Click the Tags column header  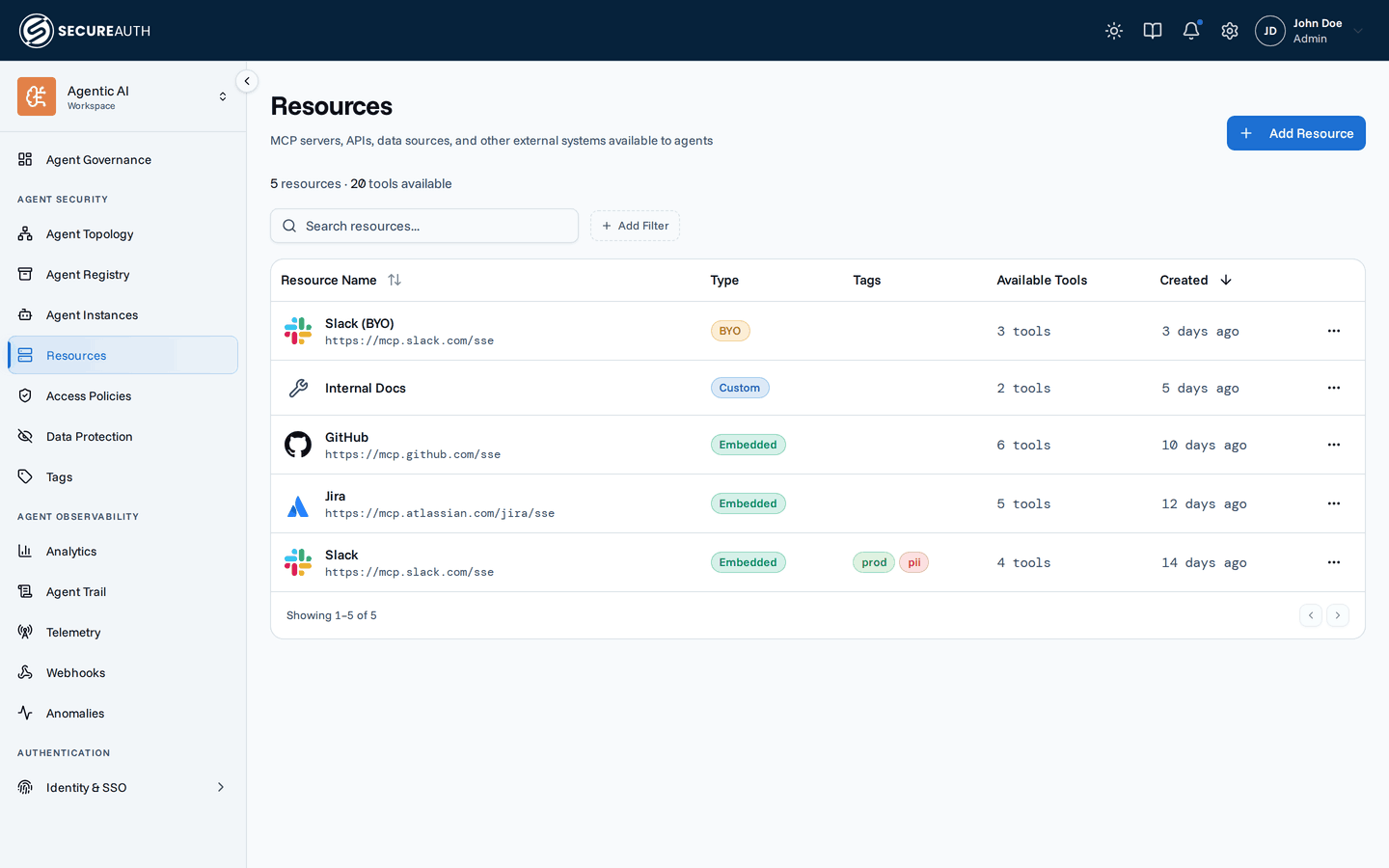867,280
